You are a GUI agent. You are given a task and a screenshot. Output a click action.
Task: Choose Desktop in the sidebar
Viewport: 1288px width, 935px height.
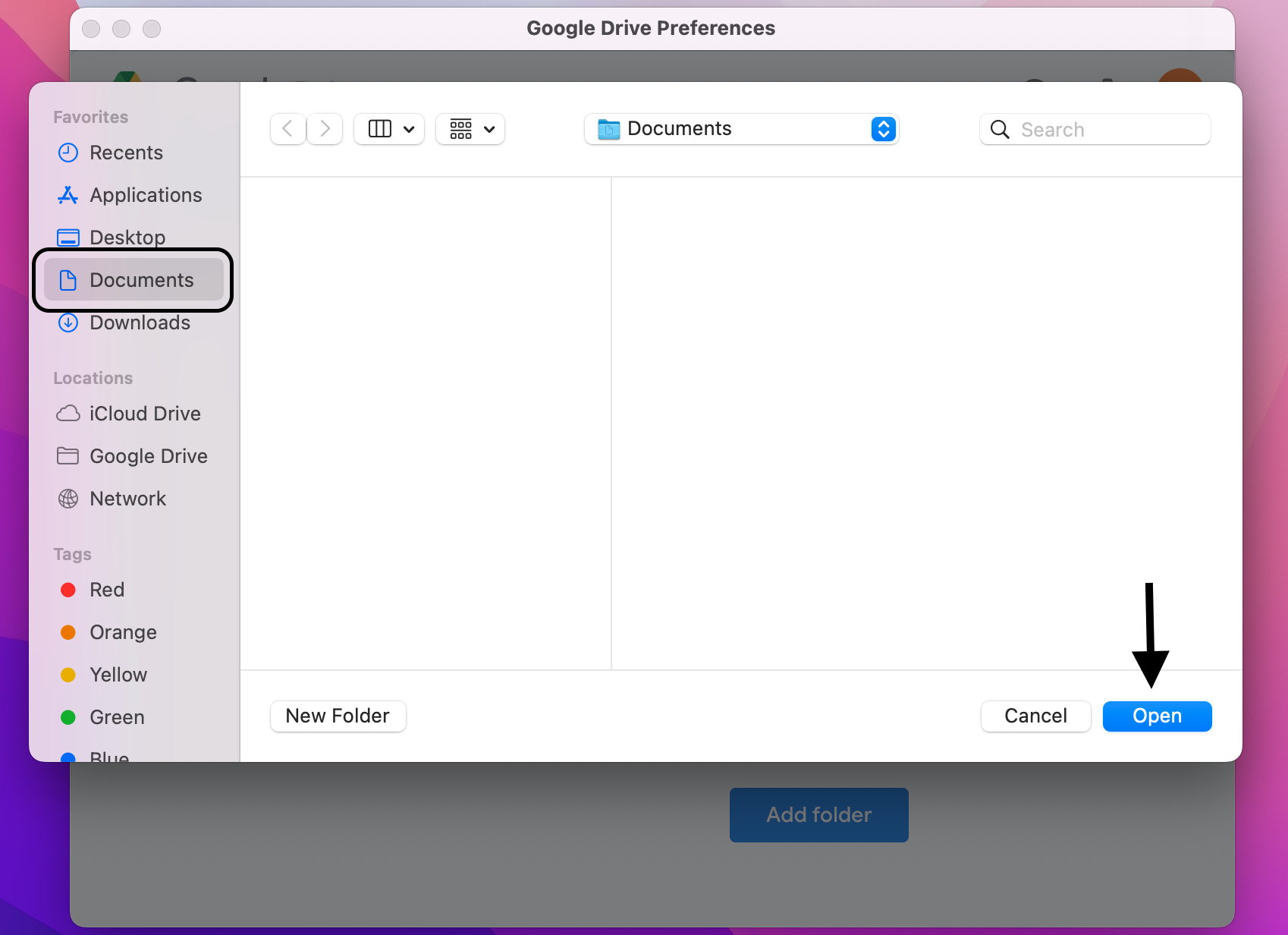point(134,238)
